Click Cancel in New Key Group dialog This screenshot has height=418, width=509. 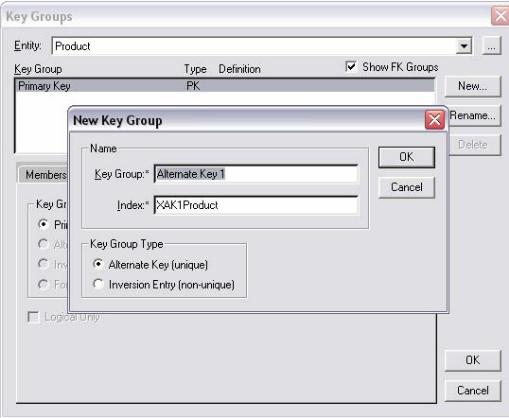click(x=406, y=187)
